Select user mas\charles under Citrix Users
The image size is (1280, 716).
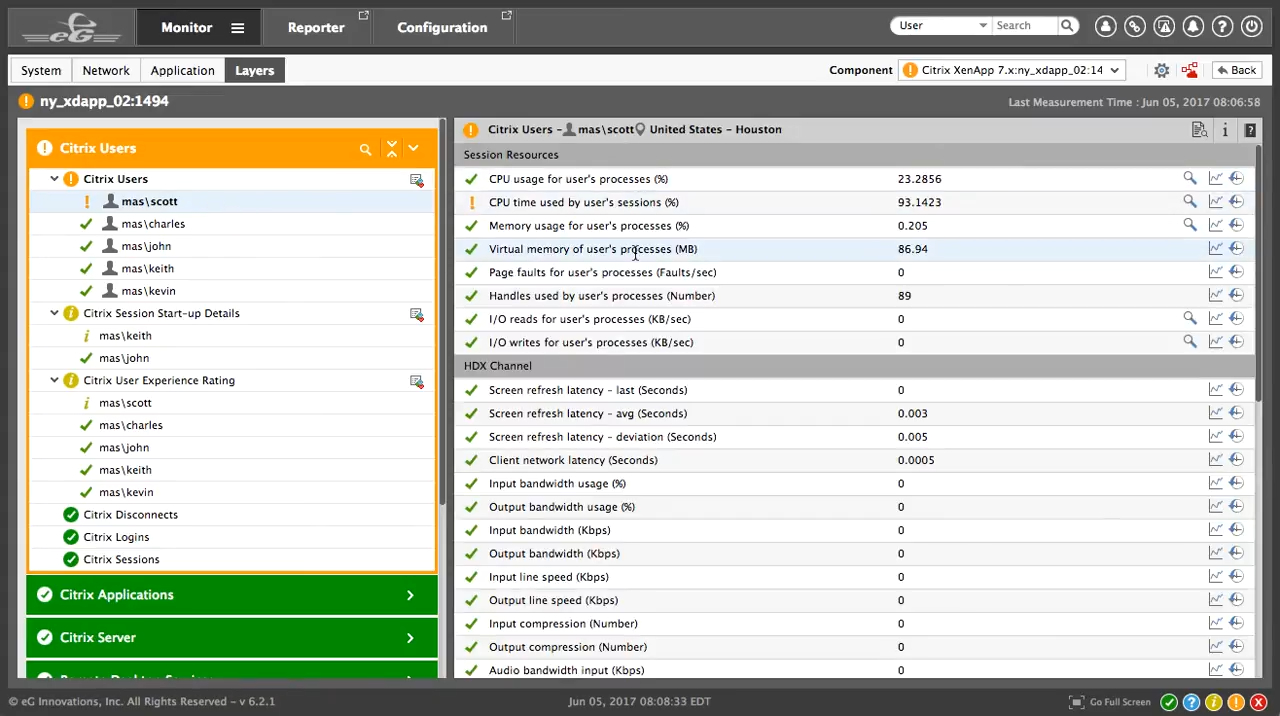[153, 224]
